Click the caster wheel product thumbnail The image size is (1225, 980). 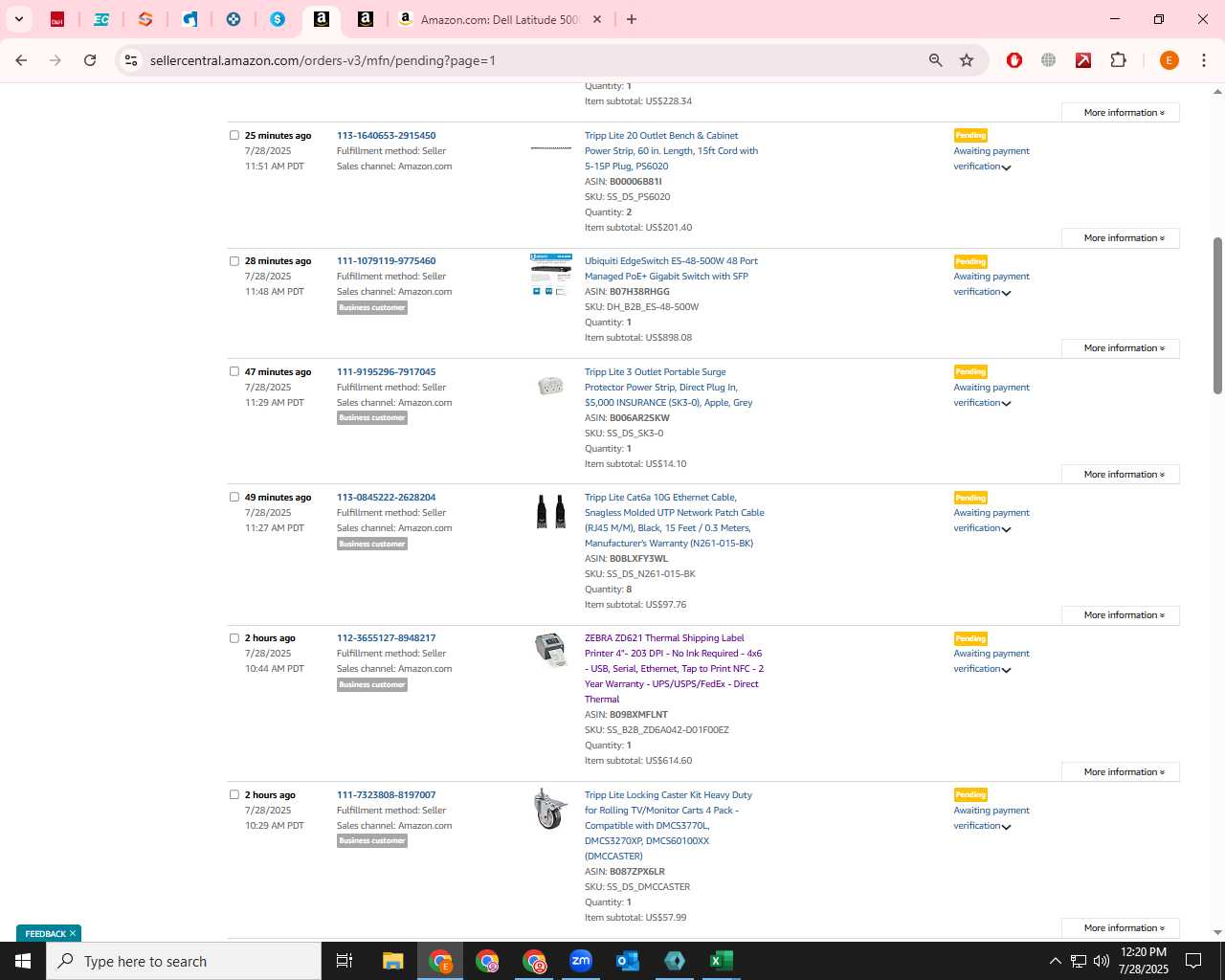point(550,809)
